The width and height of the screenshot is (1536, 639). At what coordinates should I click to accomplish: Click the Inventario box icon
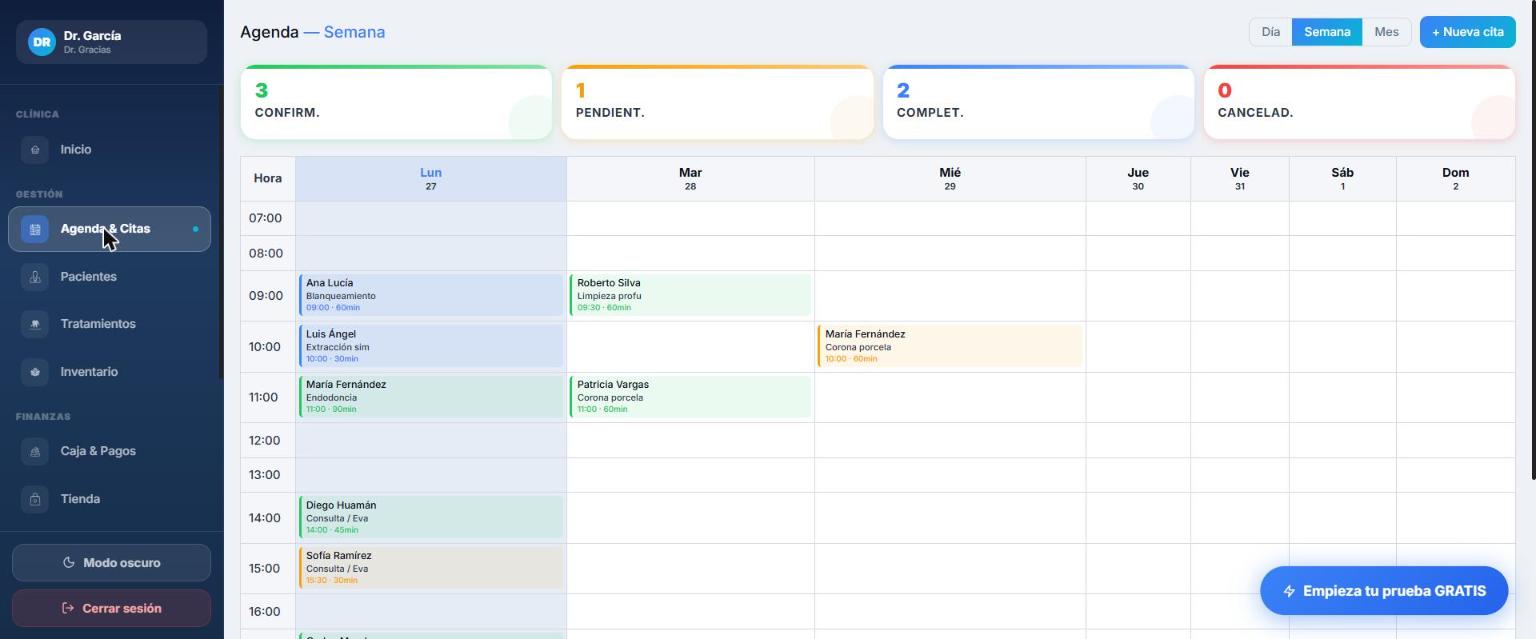(x=35, y=372)
